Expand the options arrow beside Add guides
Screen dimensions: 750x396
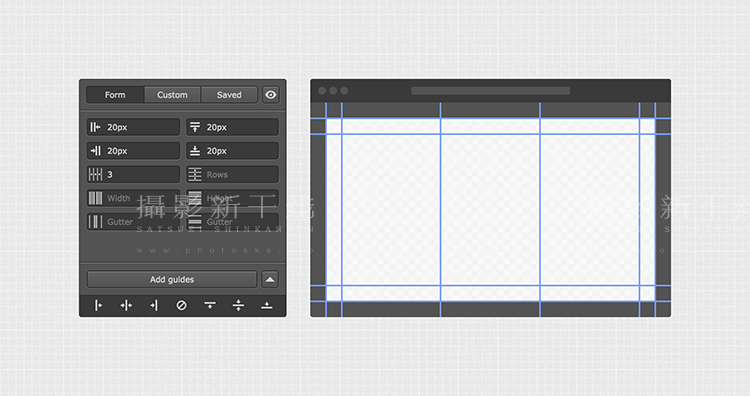270,279
